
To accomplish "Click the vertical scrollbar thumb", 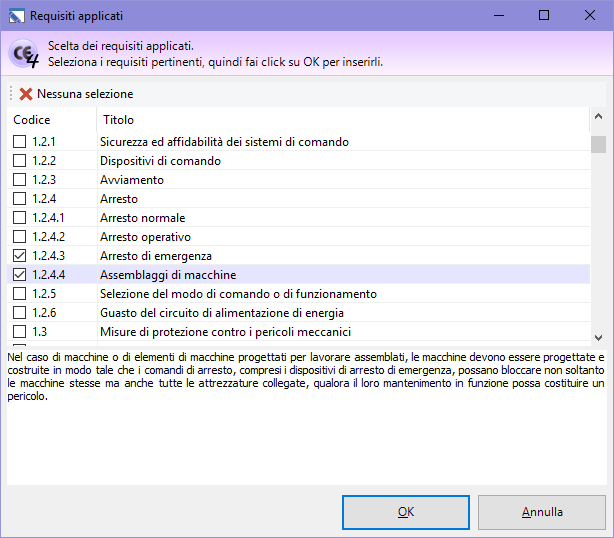I will (x=598, y=145).
